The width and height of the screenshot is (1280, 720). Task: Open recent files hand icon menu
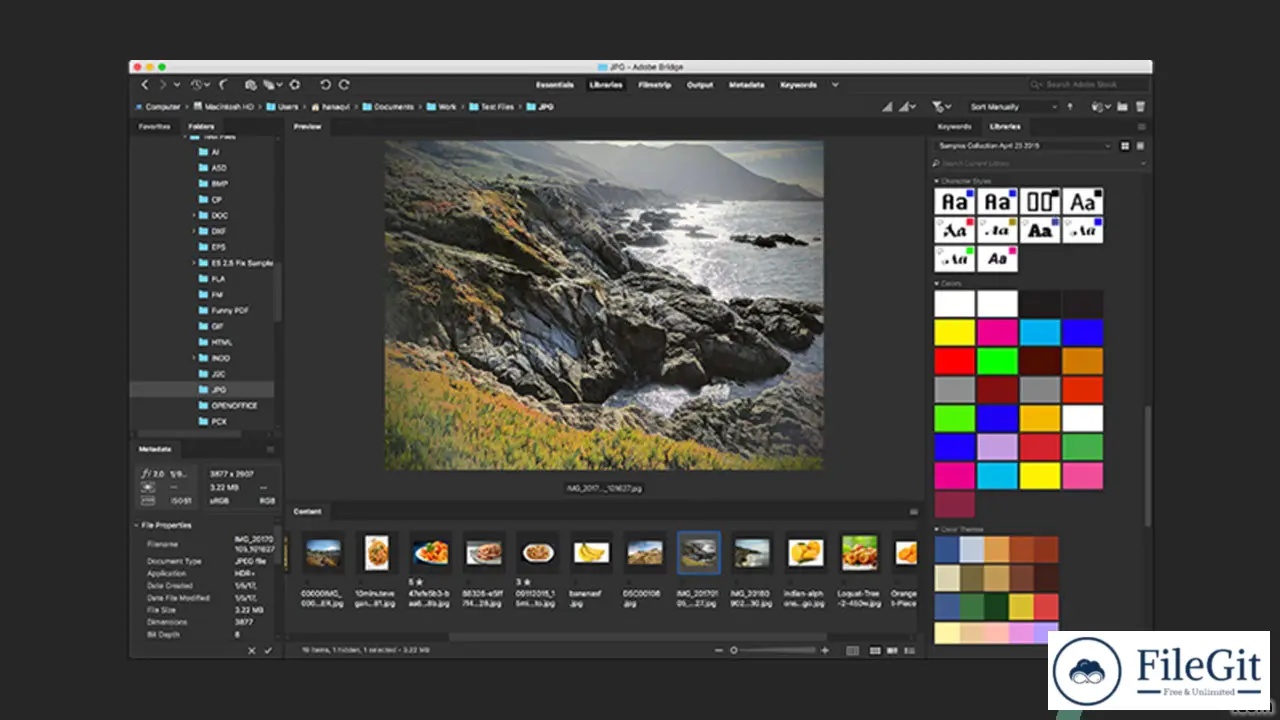(x=1100, y=107)
